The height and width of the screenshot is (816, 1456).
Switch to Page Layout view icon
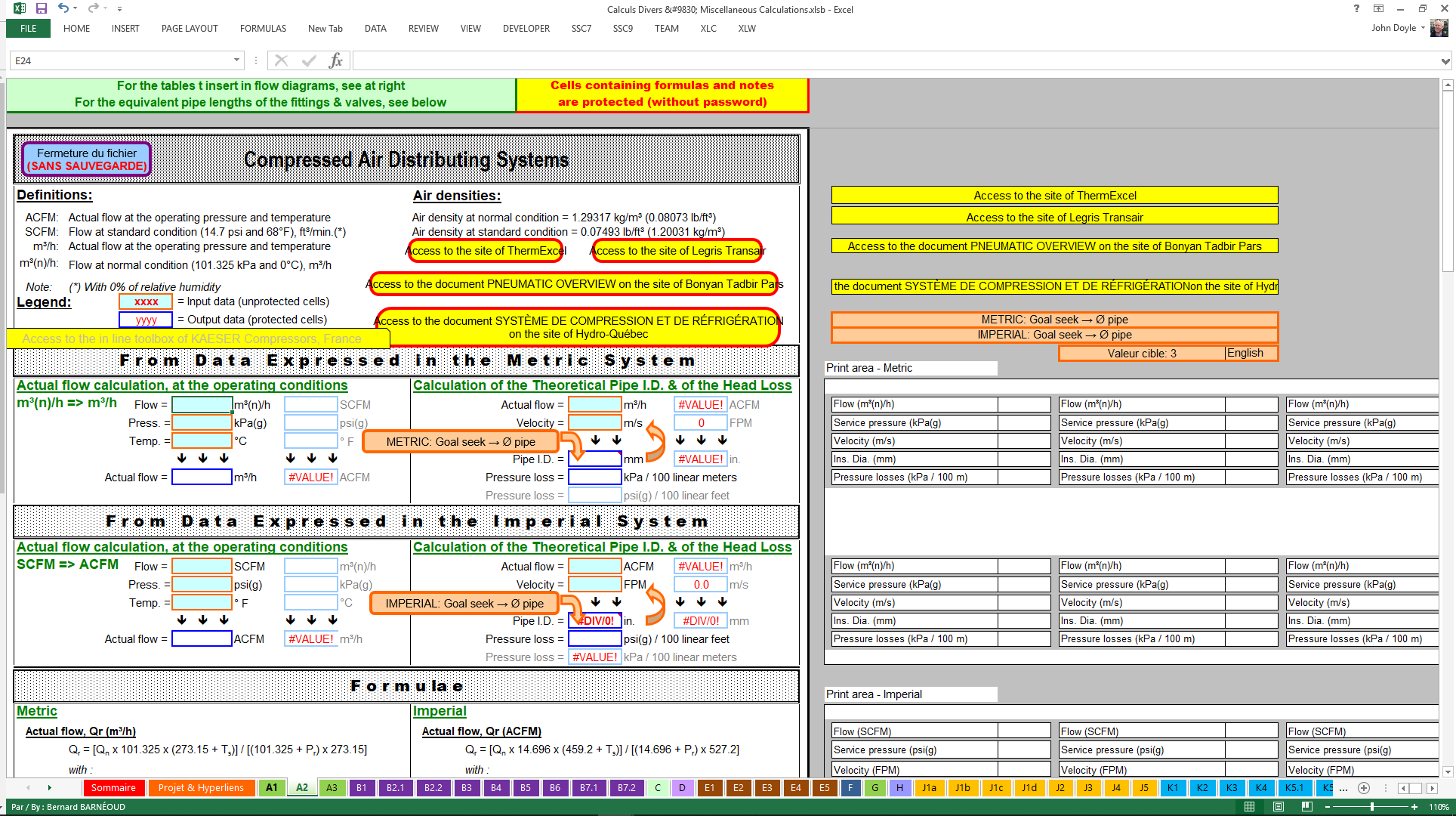click(1278, 807)
